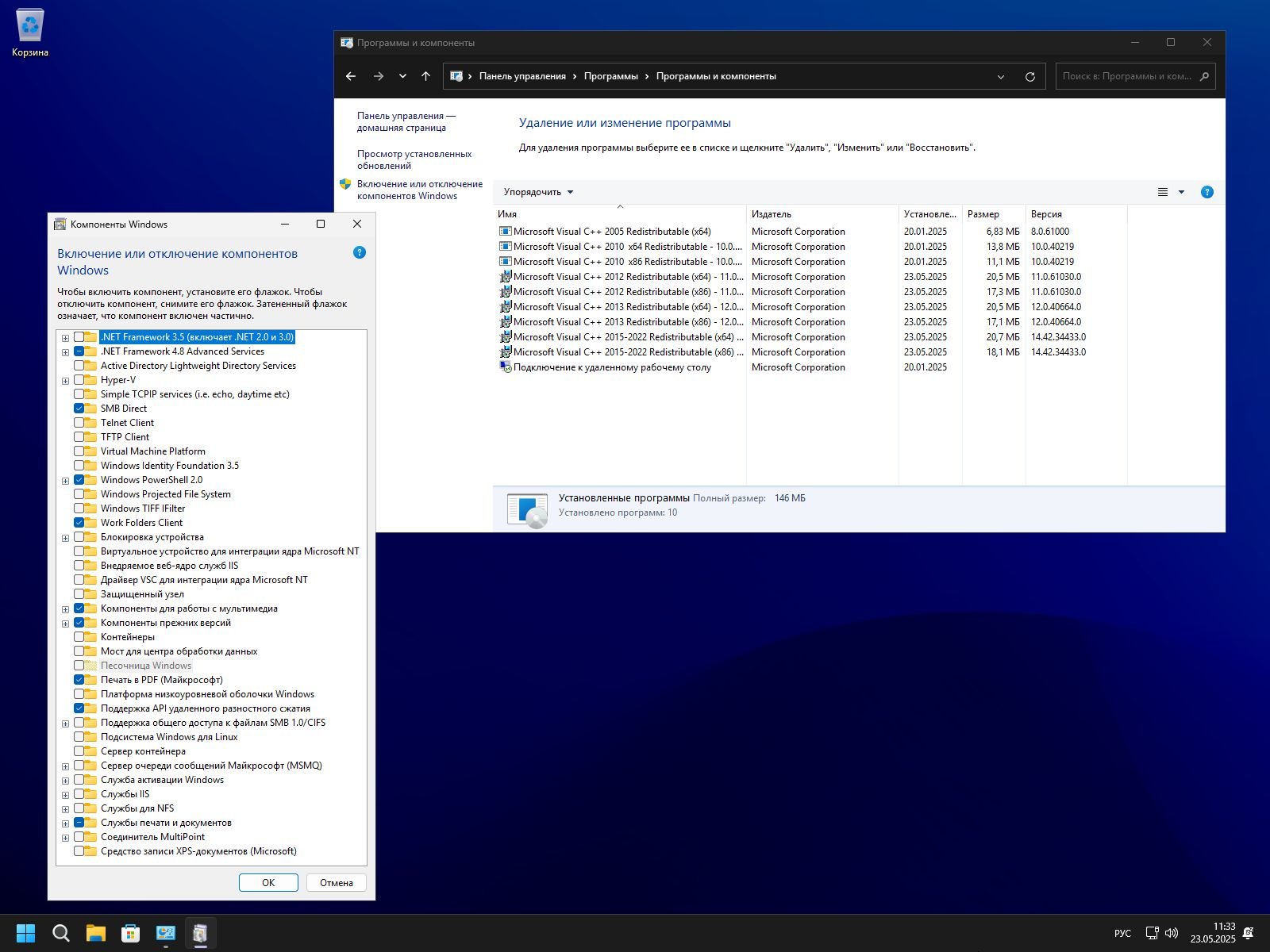This screenshot has height=952, width=1270.
Task: Click the volume icon in system tray
Action: pos(1171,933)
